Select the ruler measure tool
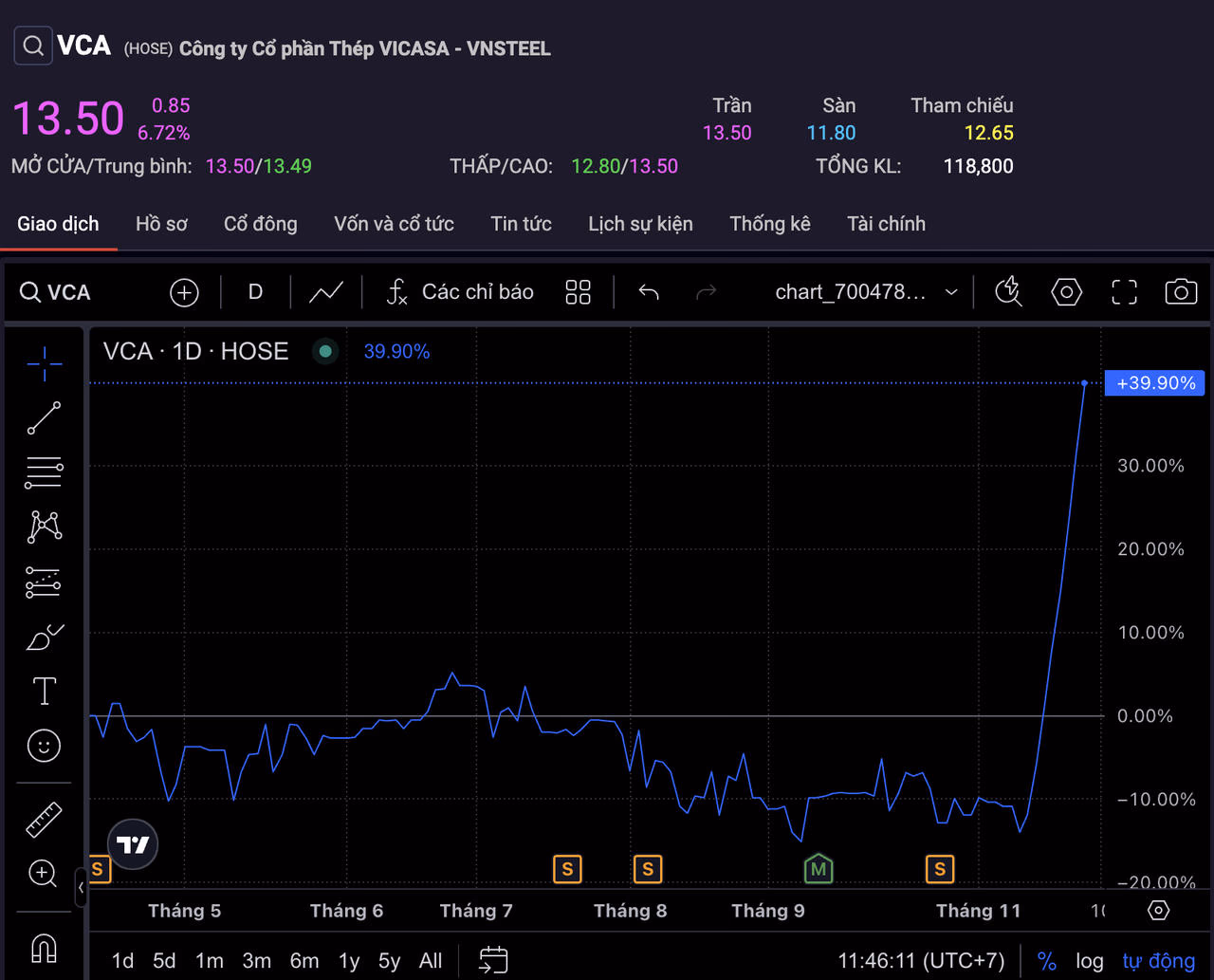Image resolution: width=1214 pixels, height=980 pixels. pyautogui.click(x=44, y=820)
